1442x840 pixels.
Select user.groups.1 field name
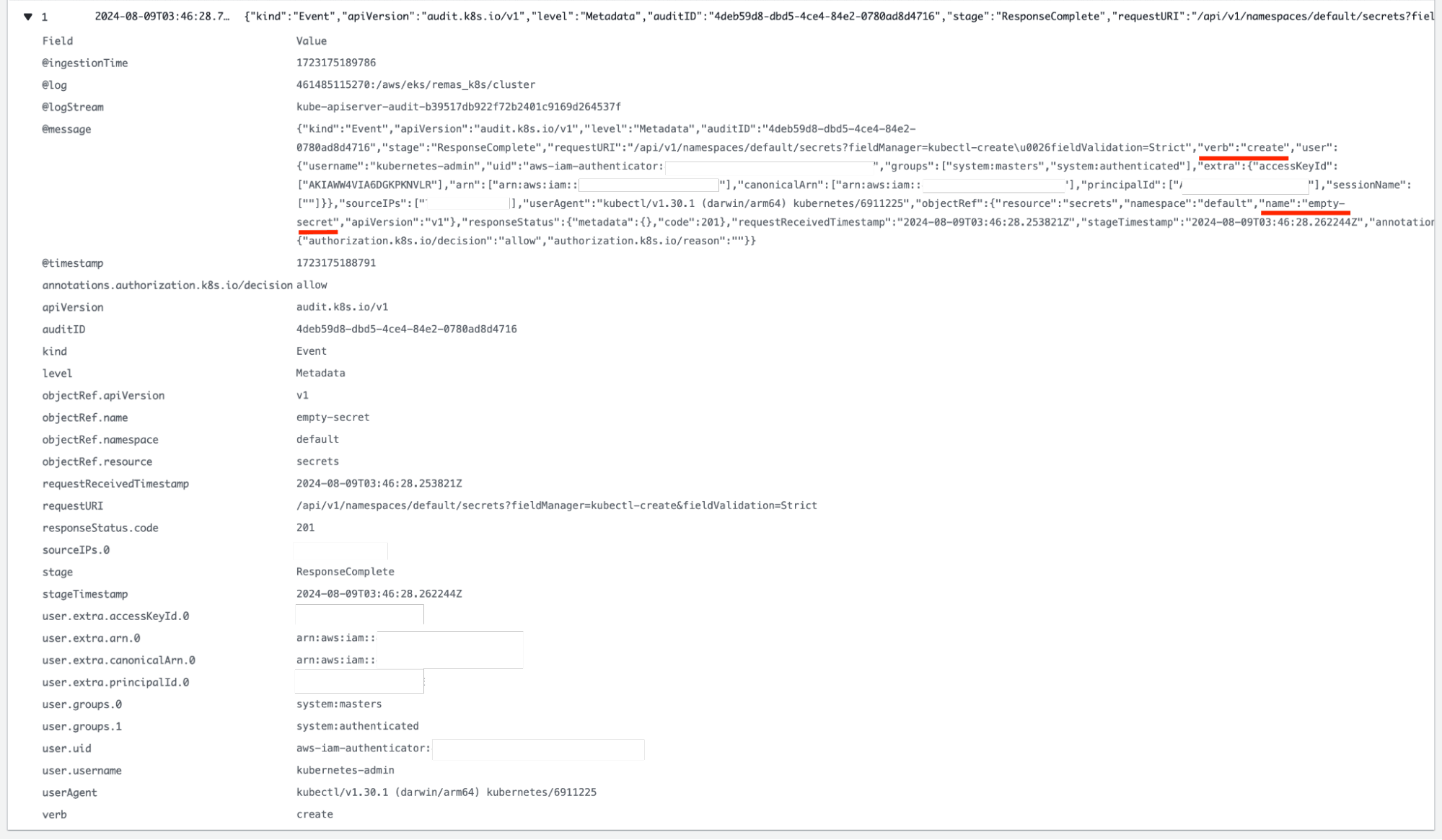(x=82, y=728)
